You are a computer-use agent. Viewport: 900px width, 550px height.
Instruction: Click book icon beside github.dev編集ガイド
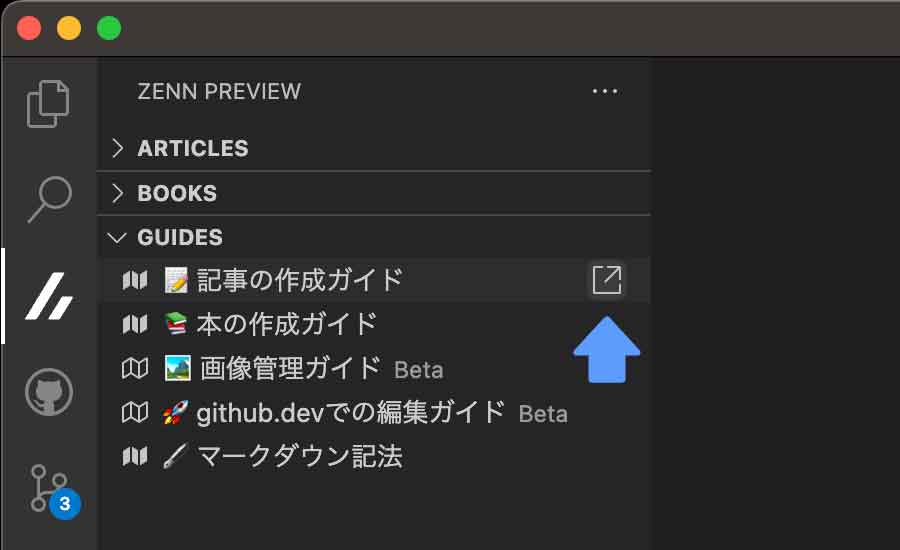point(135,413)
